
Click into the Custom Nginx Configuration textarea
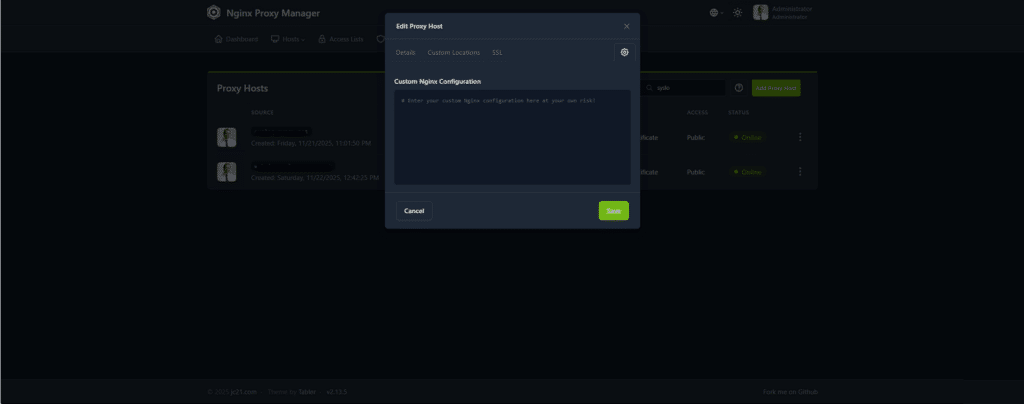[x=511, y=140]
